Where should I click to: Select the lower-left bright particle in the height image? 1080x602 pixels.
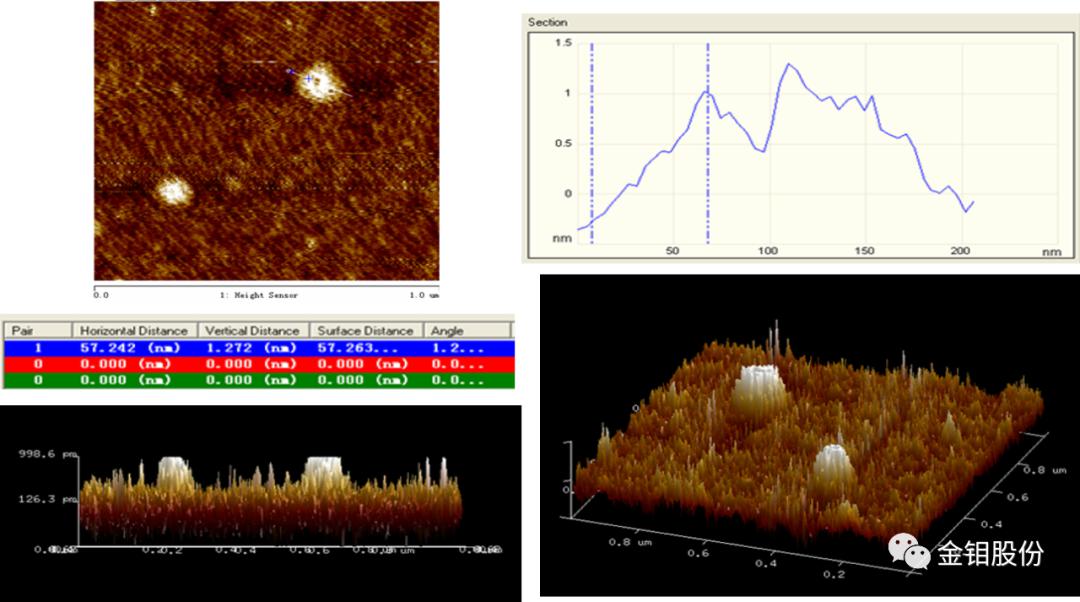tap(174, 190)
